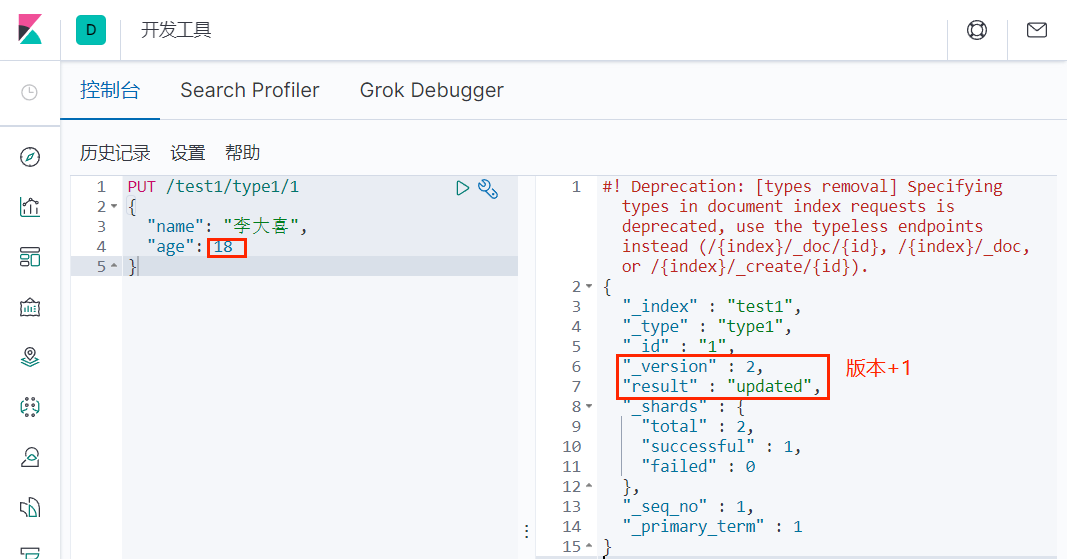Image resolution: width=1067 pixels, height=559 pixels.
Task: Click the "_primary_term" : 1 line
Action: coord(712,526)
